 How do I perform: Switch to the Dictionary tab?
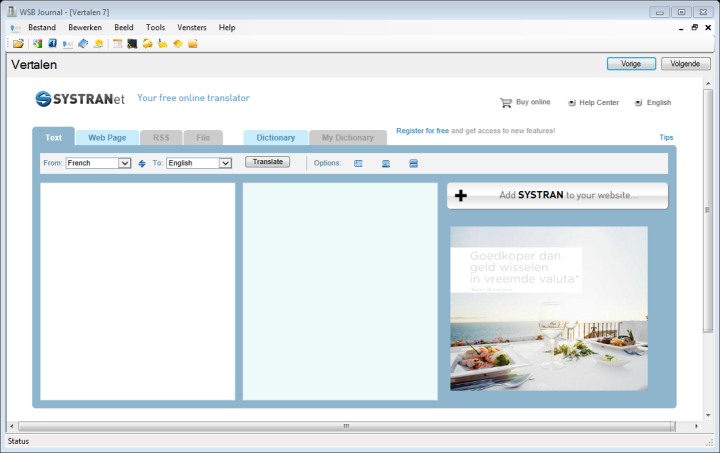275,137
